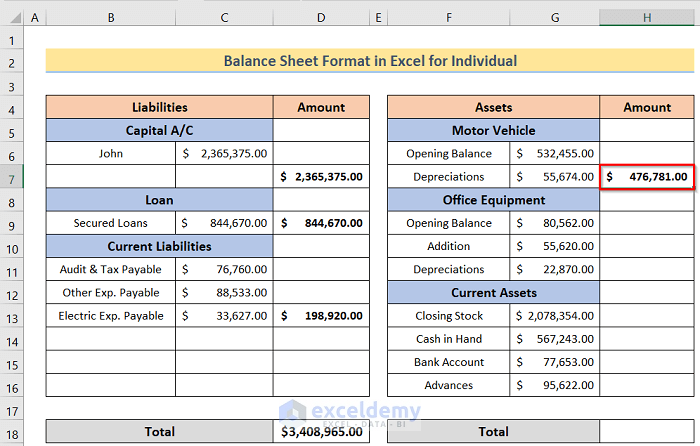
Task: Select the Audit & Tax Payable cell
Action: [x=110, y=269]
